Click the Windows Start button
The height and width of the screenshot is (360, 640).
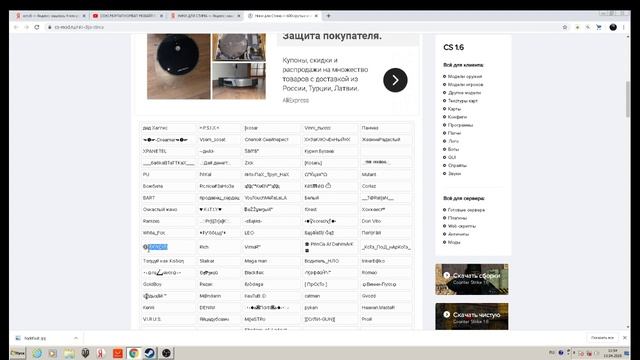point(18,353)
